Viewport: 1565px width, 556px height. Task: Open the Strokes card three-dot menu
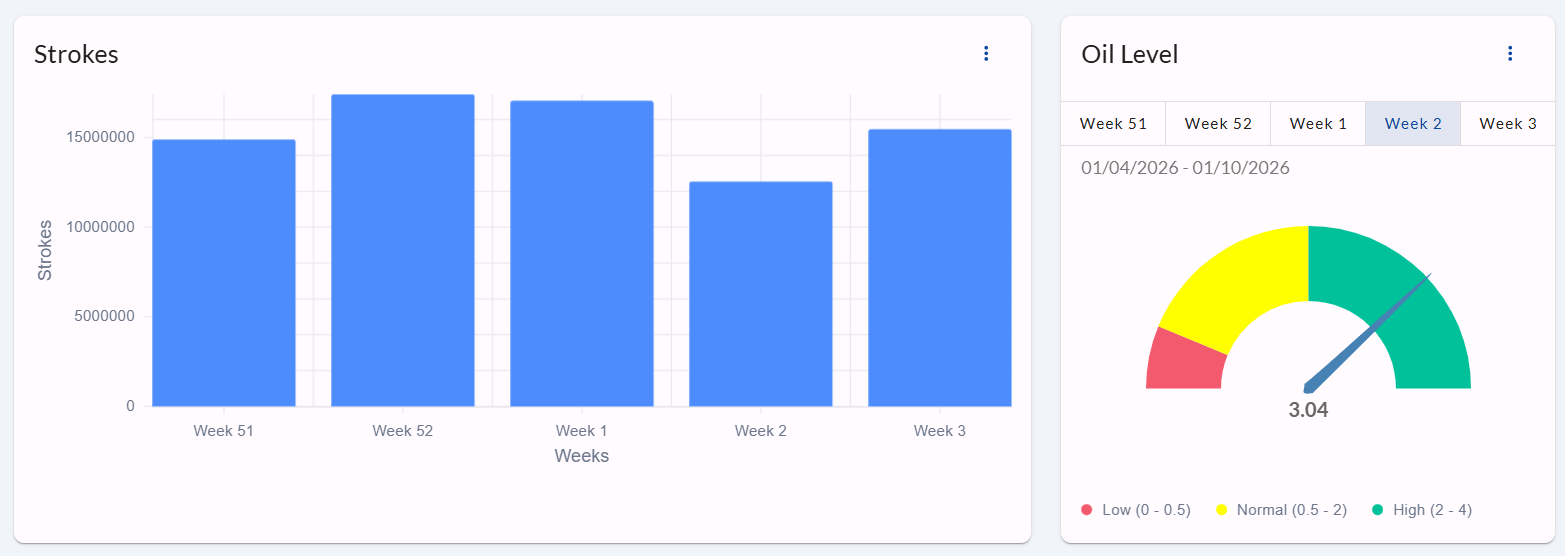click(x=986, y=54)
